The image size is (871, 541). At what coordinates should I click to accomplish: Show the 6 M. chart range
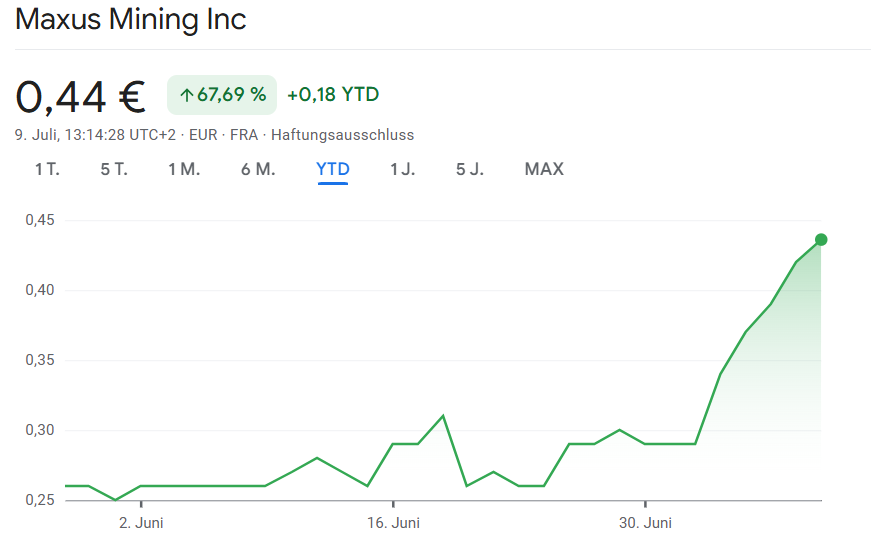[258, 169]
